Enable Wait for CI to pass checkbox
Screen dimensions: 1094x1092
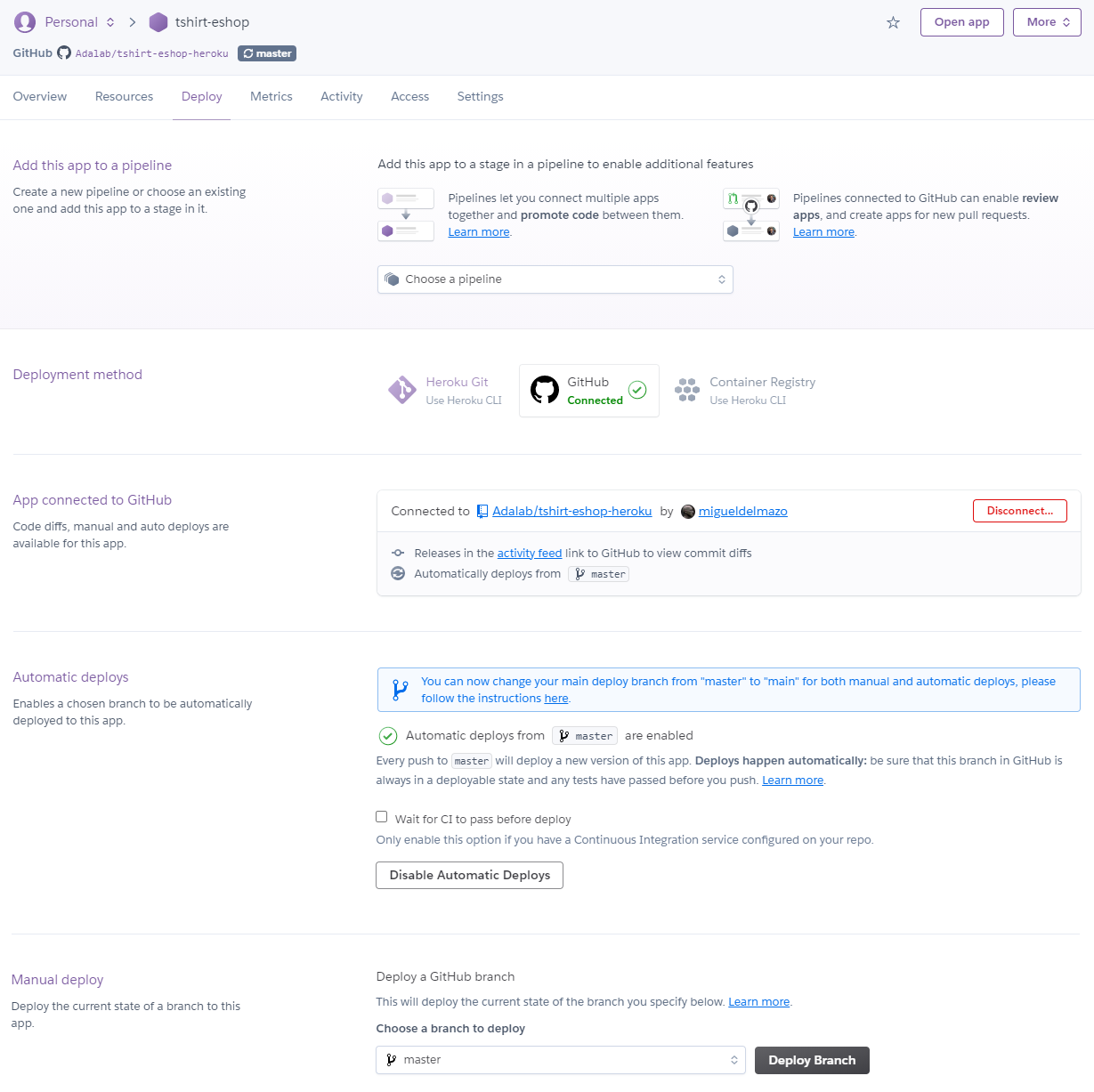pyautogui.click(x=382, y=817)
